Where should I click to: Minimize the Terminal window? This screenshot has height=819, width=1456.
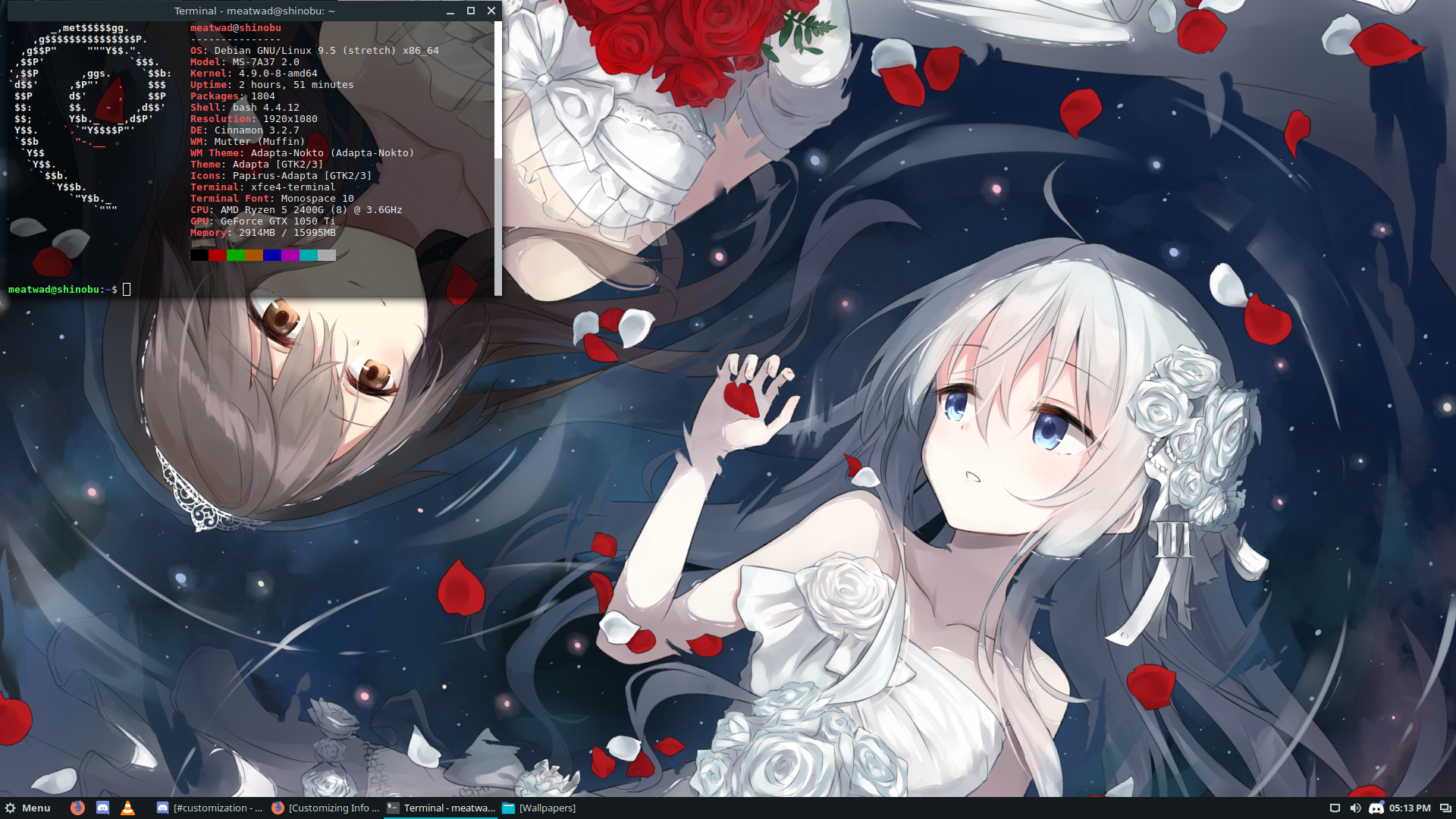tap(450, 11)
